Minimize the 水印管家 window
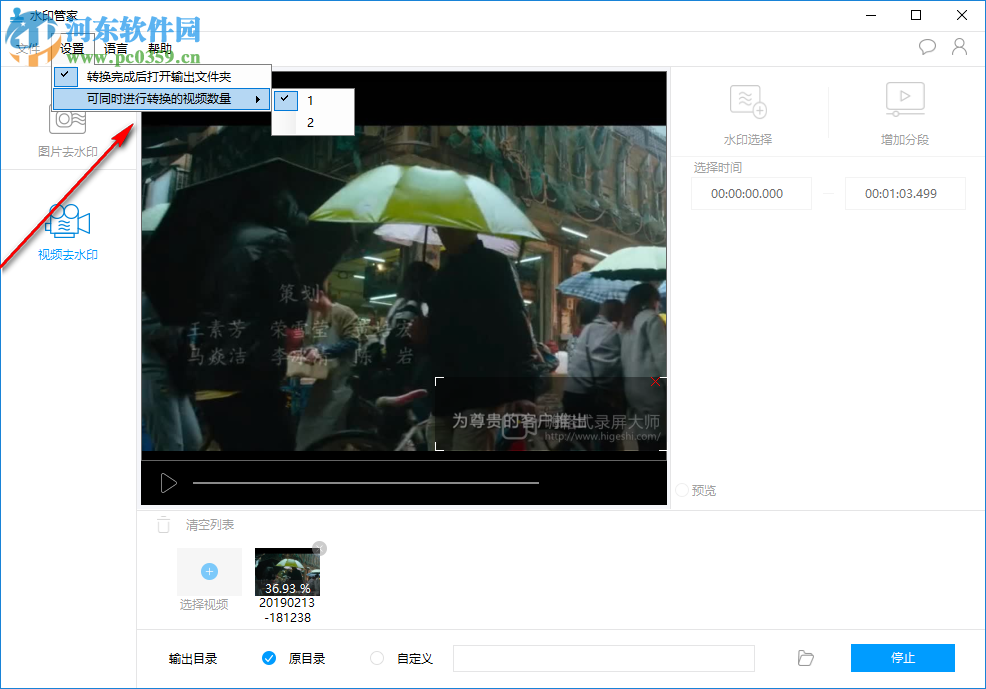986x689 pixels. 871,15
